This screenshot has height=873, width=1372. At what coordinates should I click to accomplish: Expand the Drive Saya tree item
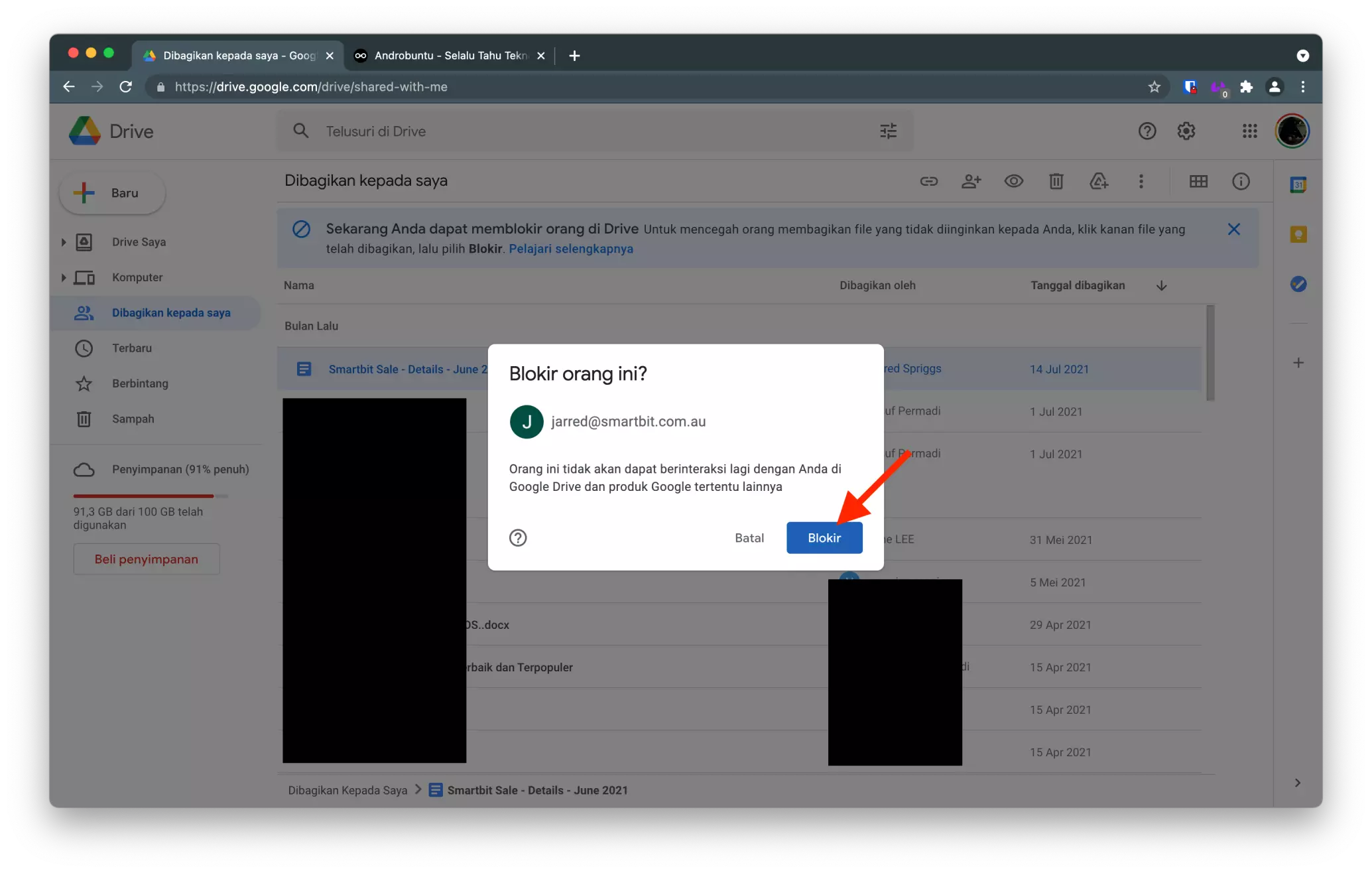(64, 241)
